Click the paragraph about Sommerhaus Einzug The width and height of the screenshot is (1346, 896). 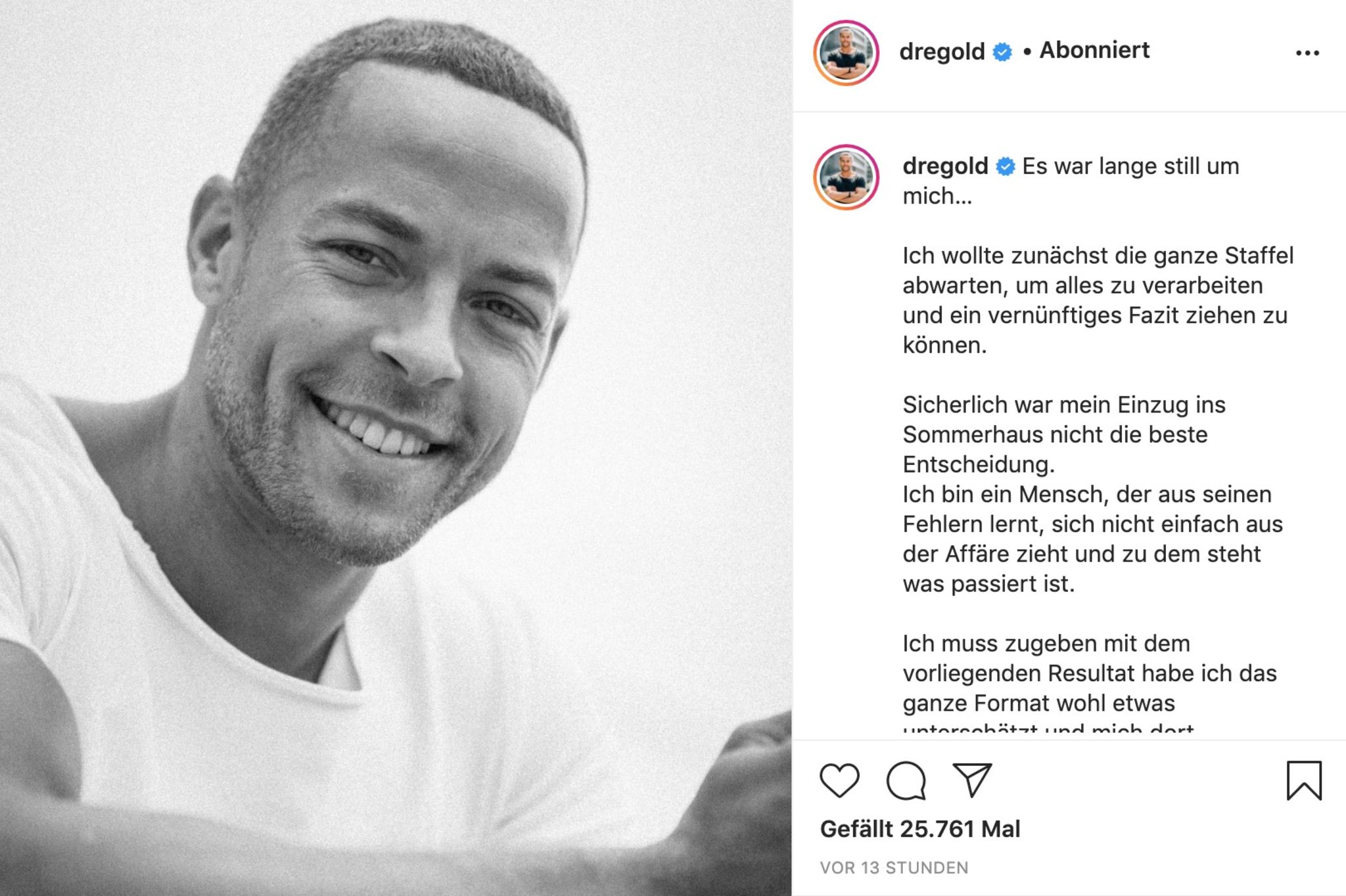(1064, 434)
